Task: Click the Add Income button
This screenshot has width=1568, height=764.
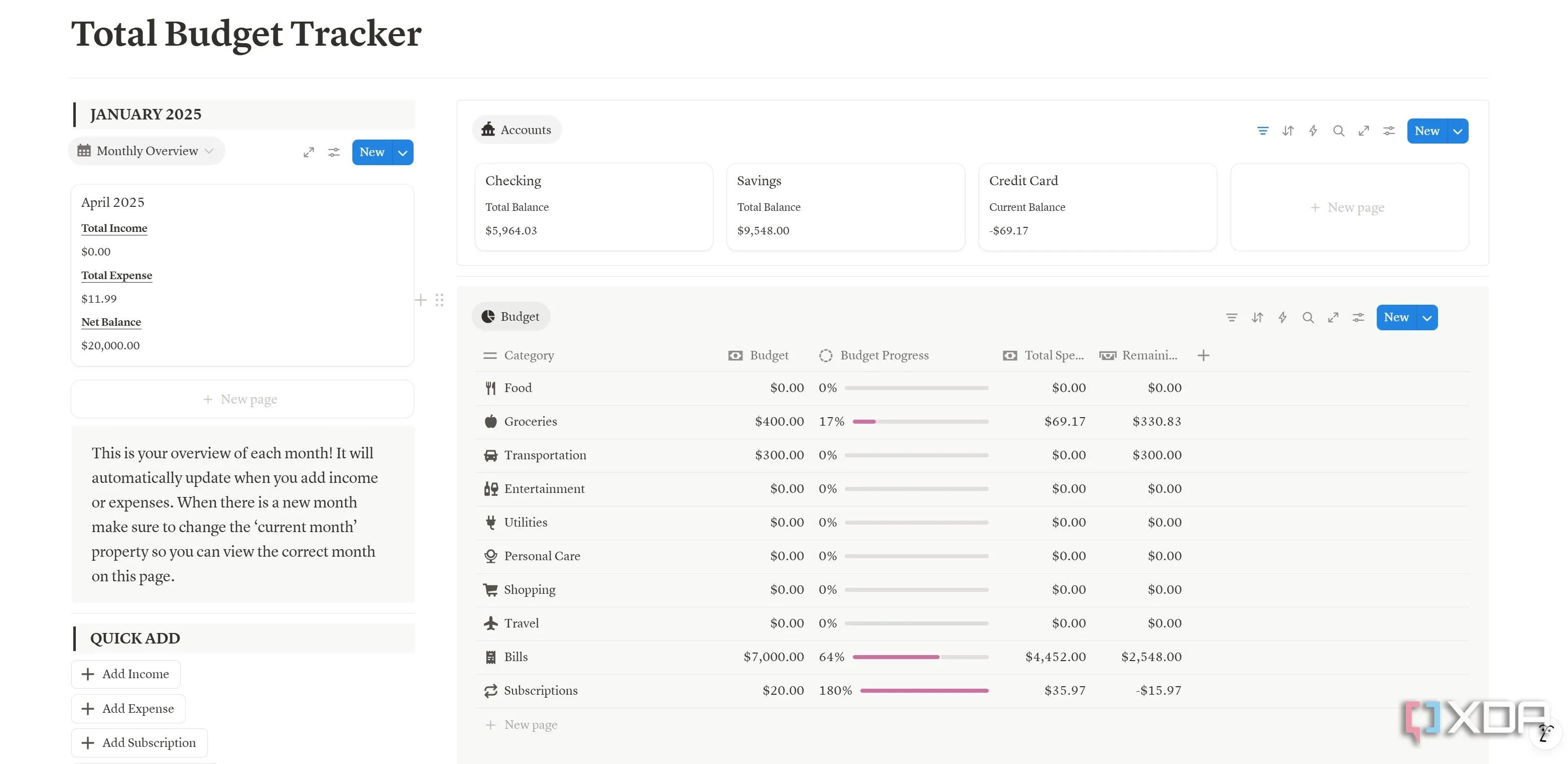Action: (x=126, y=674)
